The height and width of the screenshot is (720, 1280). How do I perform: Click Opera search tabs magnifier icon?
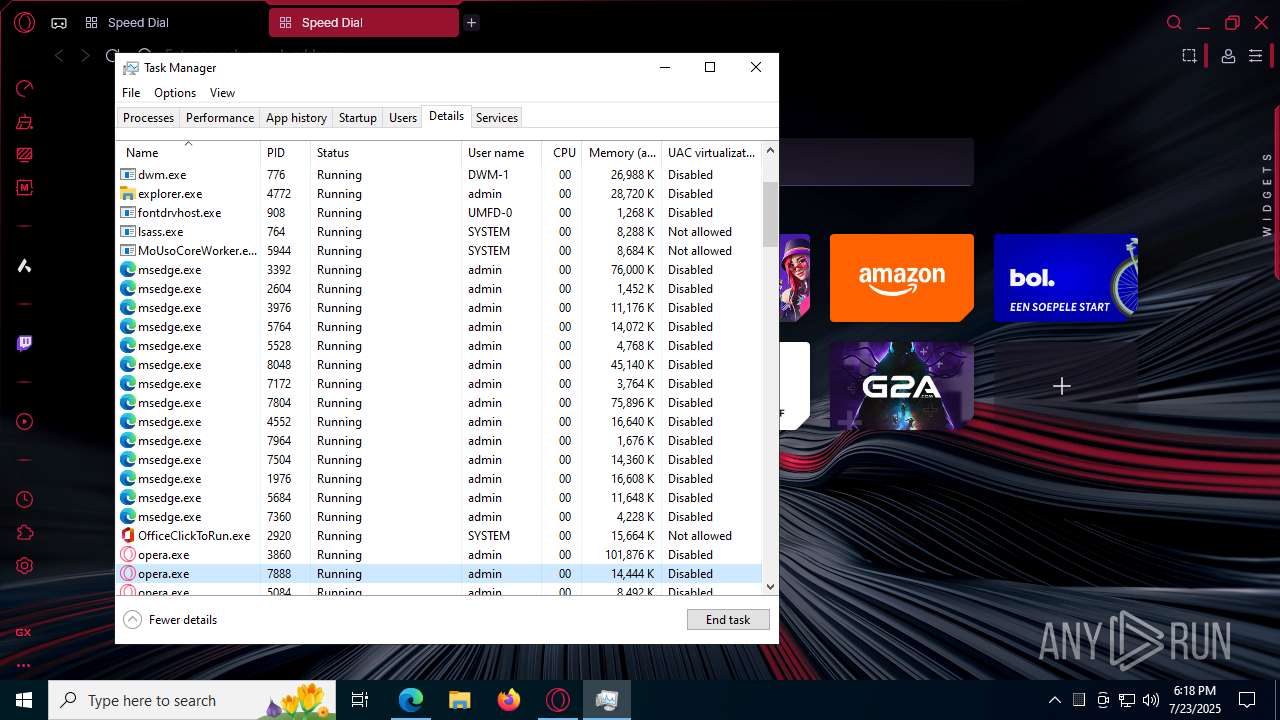(1174, 22)
